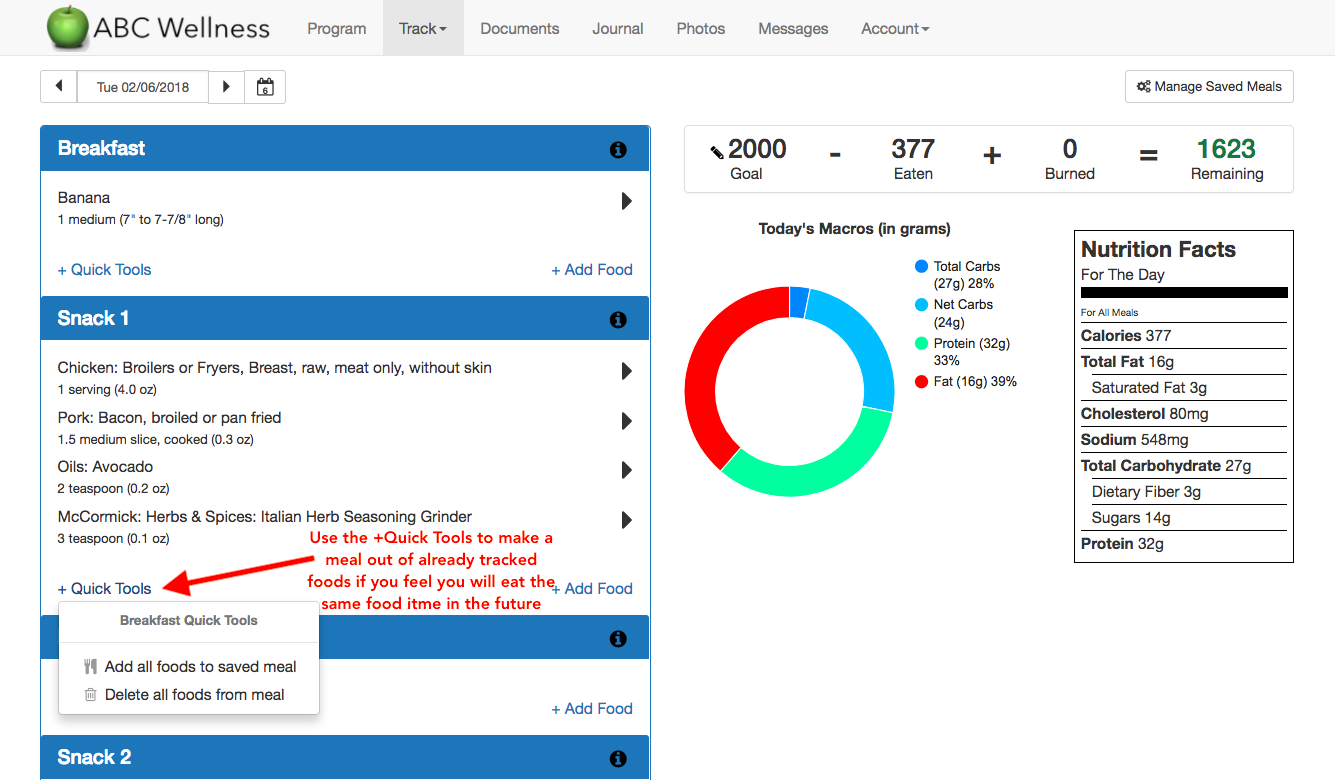Switch to the Journal tab
Image resolution: width=1335 pixels, height=780 pixels.
[617, 29]
